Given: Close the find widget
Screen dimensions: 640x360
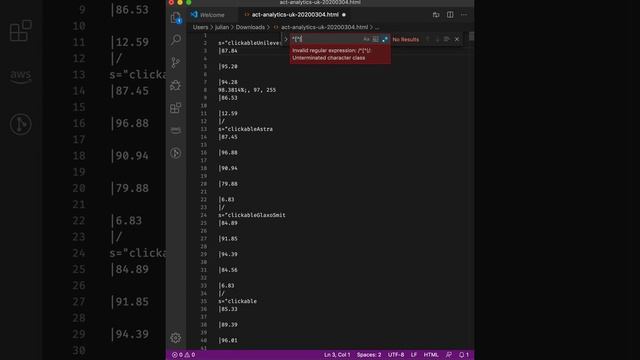Looking at the screenshot, I should click(x=457, y=39).
